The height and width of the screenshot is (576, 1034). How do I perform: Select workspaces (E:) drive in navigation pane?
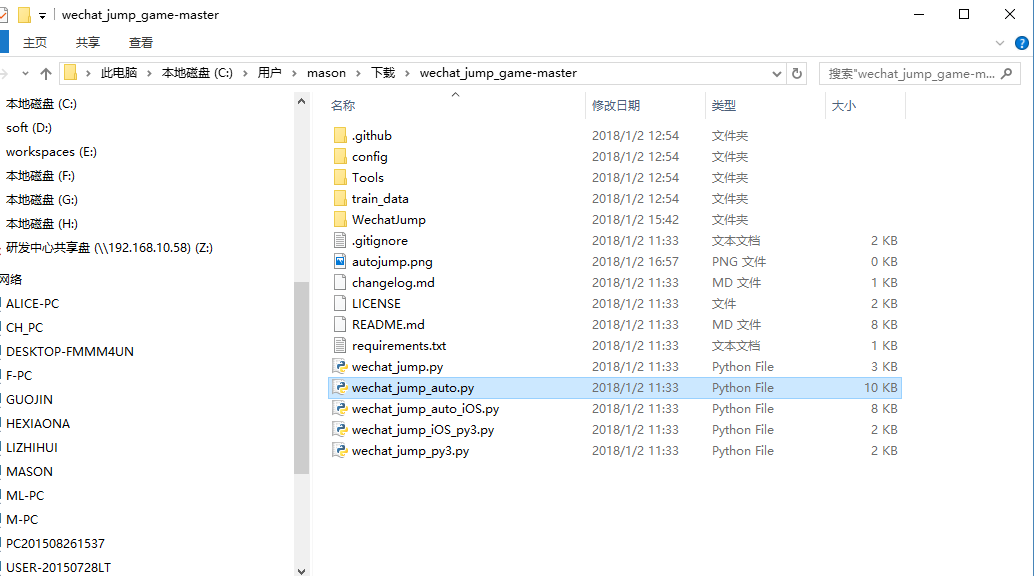pyautogui.click(x=51, y=152)
